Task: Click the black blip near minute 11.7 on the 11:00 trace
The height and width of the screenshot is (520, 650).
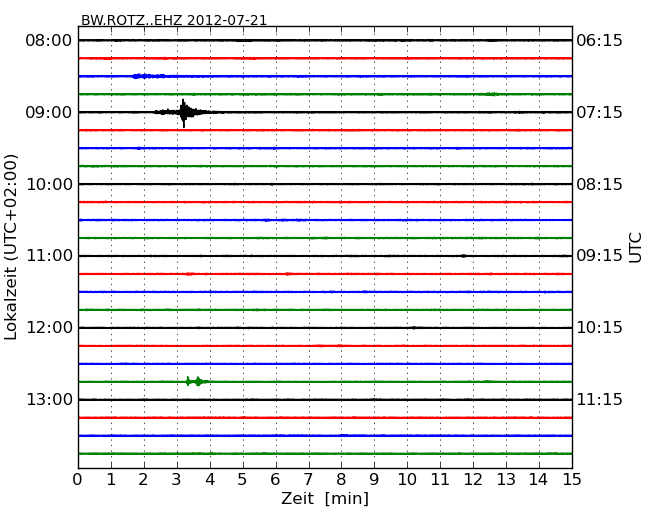Action: 463,256
